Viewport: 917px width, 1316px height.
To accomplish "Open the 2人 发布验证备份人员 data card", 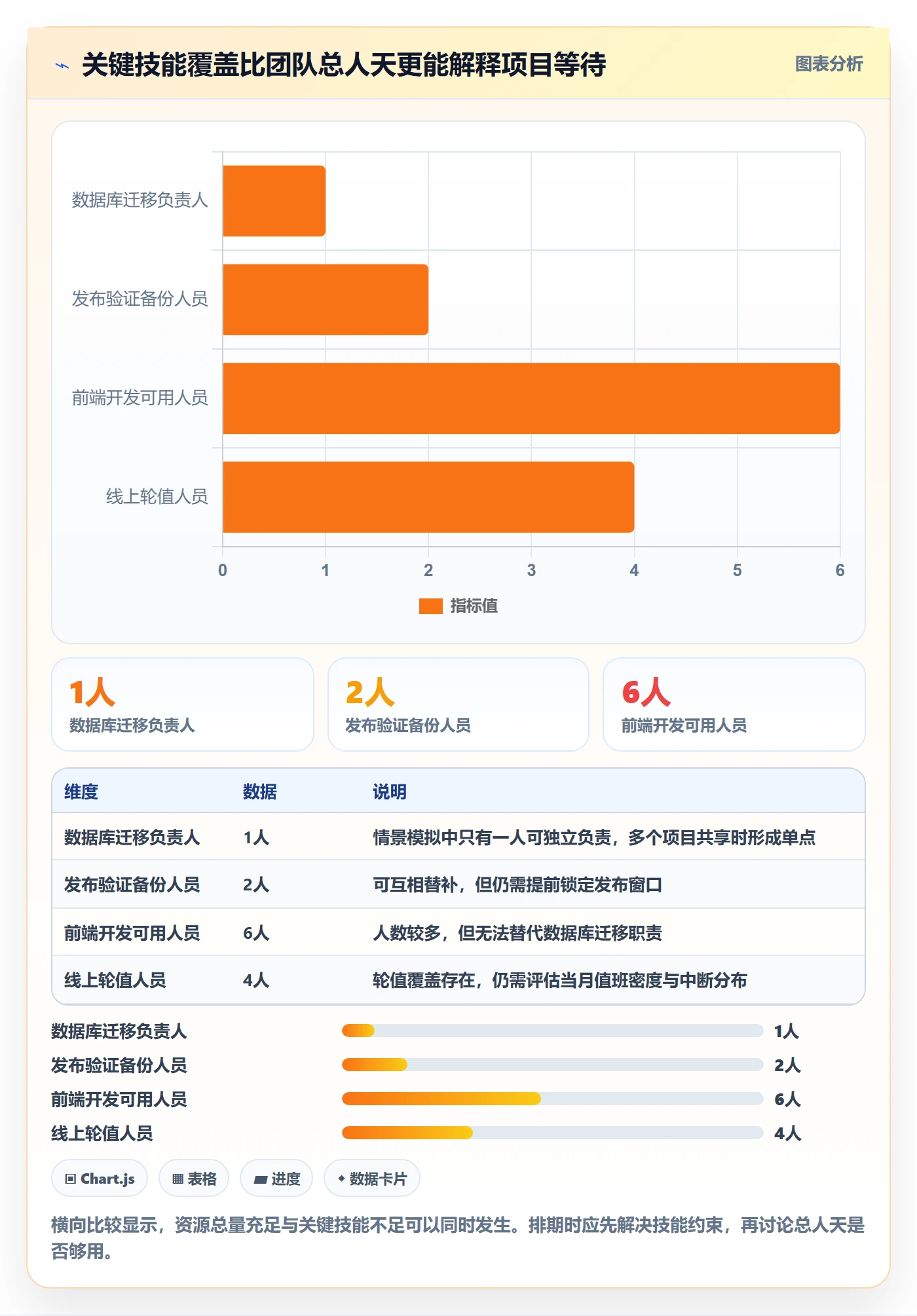I will pyautogui.click(x=458, y=704).
